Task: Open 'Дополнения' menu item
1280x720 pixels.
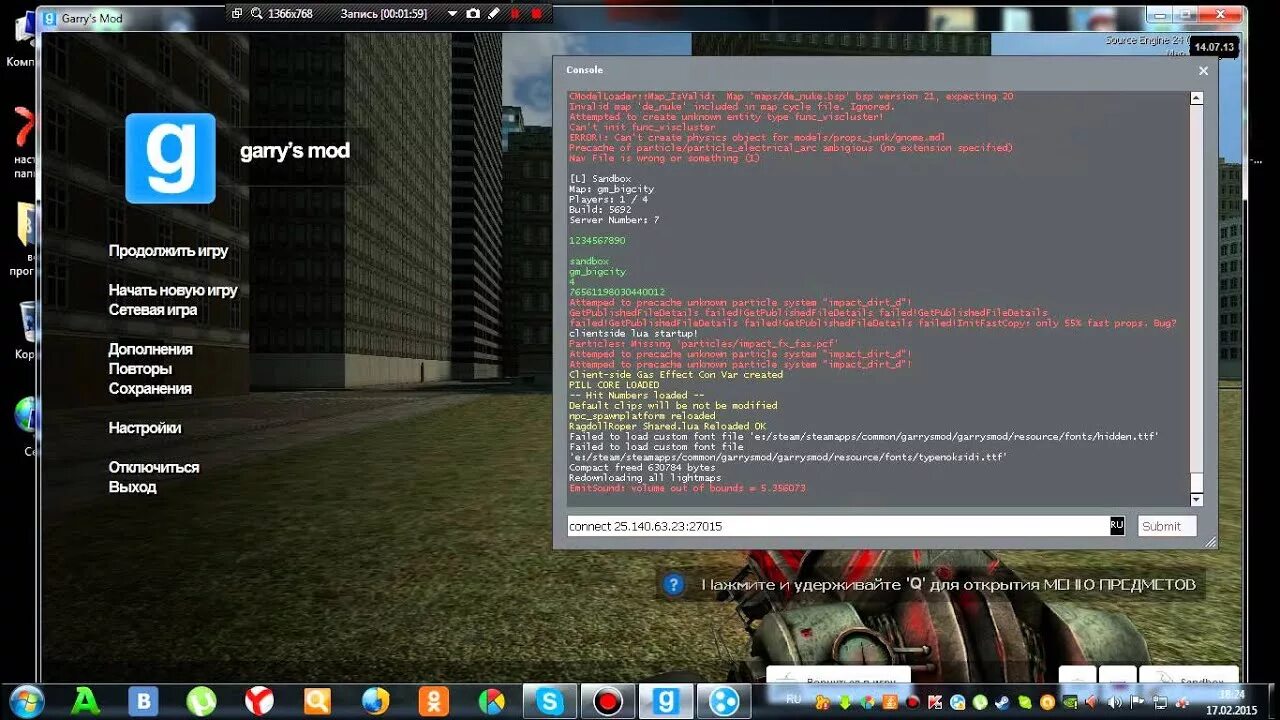Action: [x=151, y=349]
